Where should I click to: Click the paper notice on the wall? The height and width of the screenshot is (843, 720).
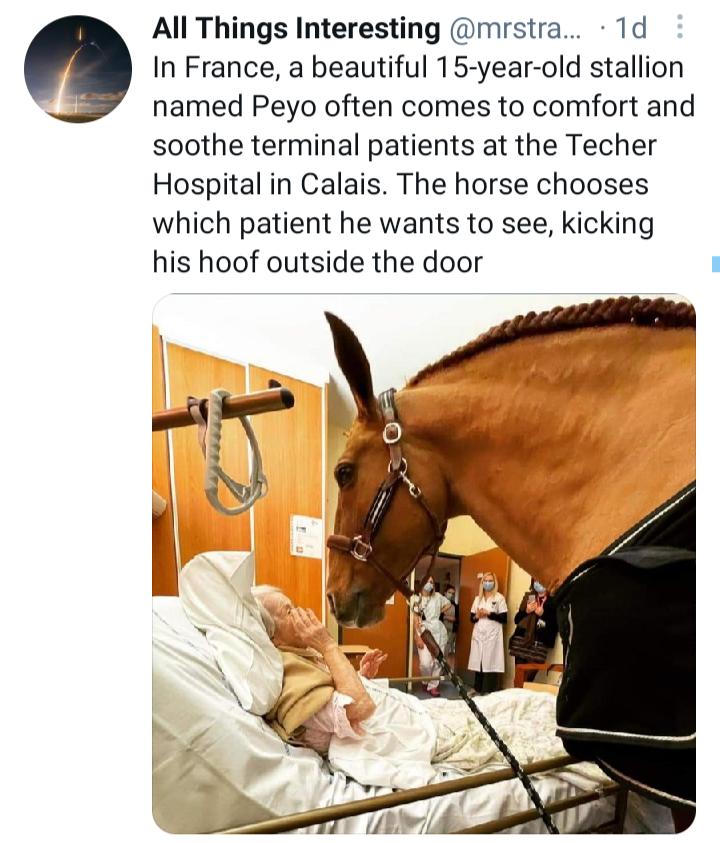(305, 536)
